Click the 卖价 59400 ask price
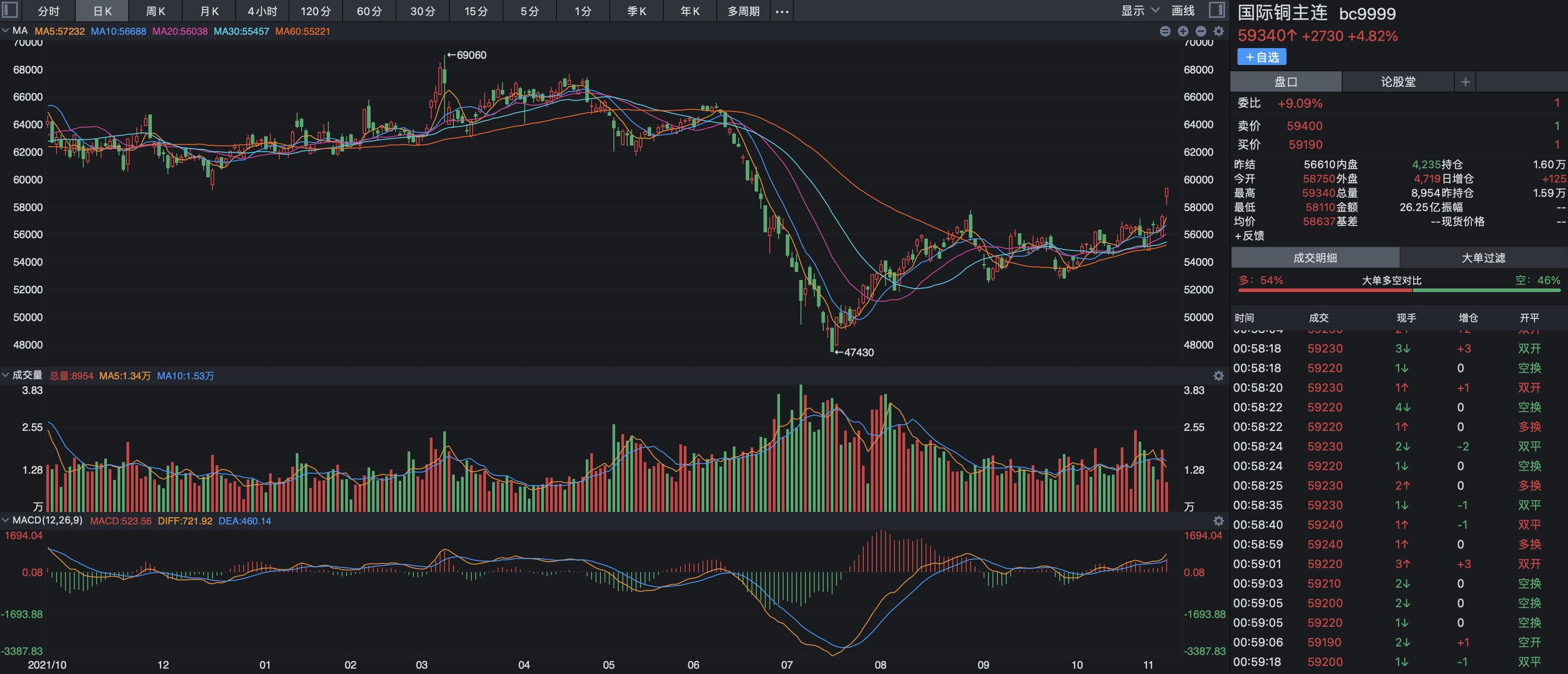The width and height of the screenshot is (1568, 674). click(1304, 126)
